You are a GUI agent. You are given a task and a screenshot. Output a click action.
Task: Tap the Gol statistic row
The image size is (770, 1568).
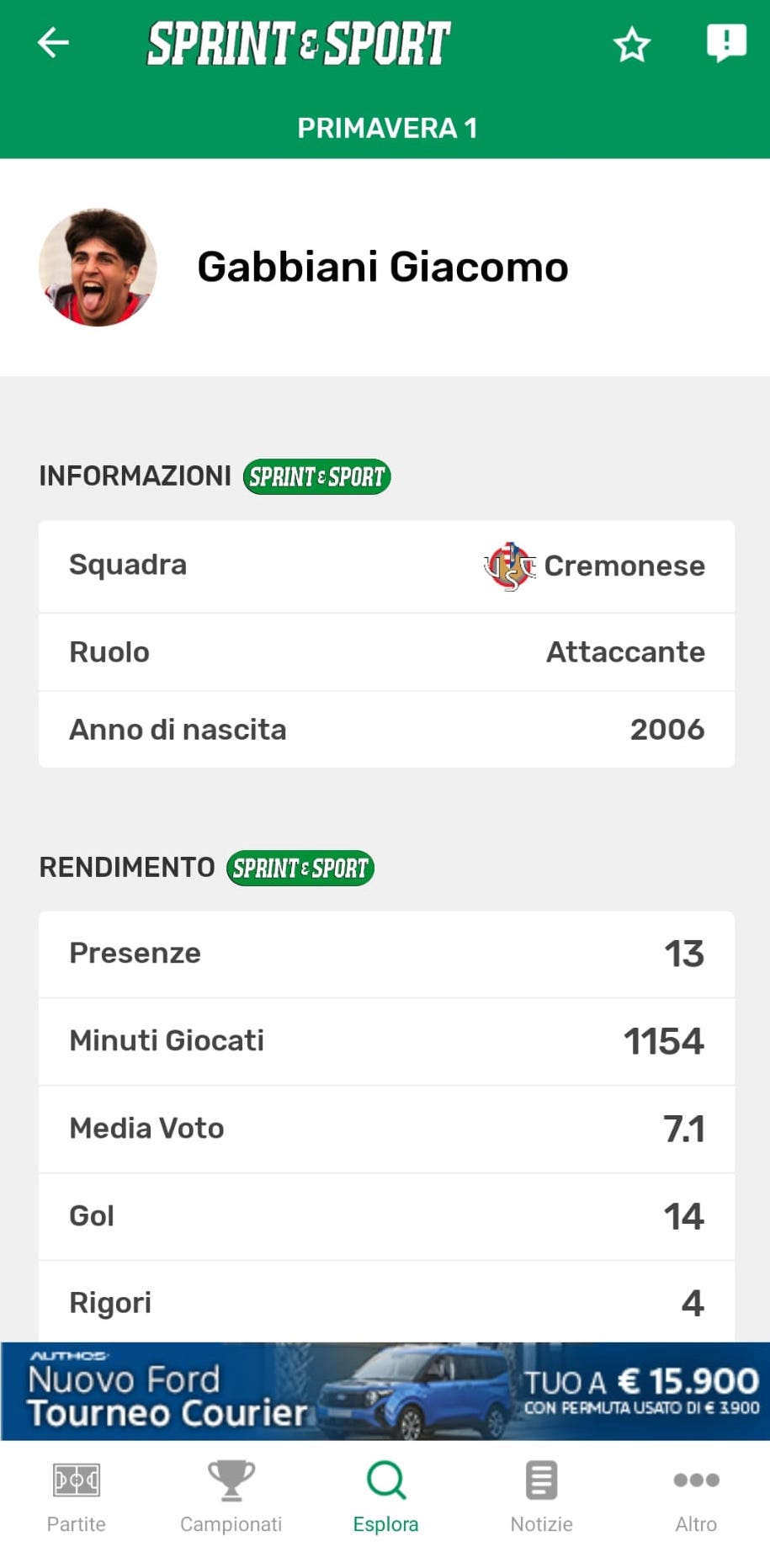(x=386, y=1216)
